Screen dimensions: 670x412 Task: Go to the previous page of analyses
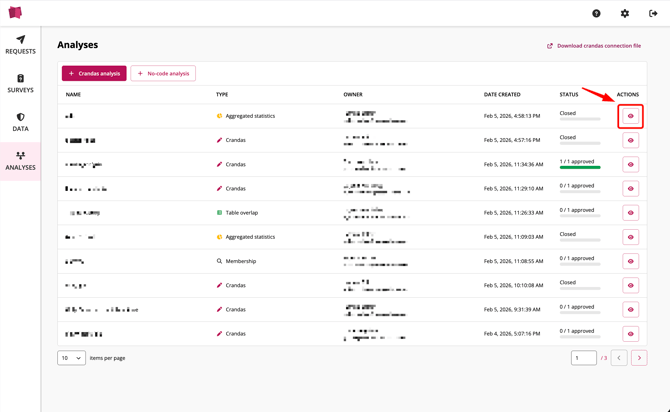(619, 358)
